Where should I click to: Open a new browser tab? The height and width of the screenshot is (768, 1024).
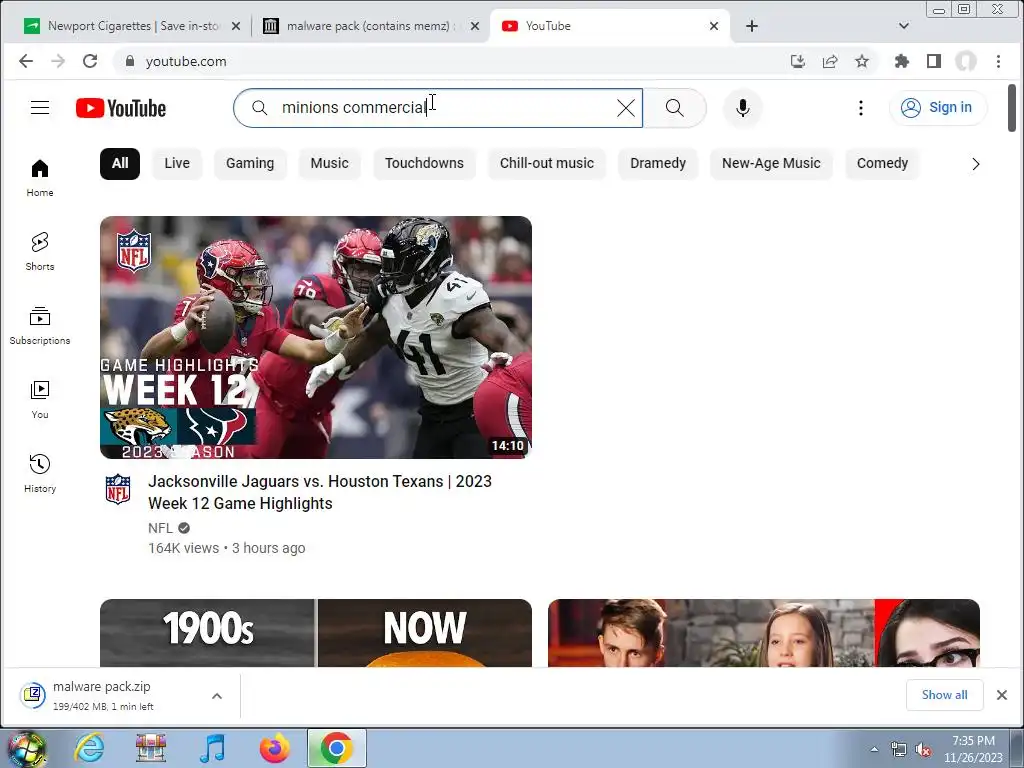click(x=752, y=26)
